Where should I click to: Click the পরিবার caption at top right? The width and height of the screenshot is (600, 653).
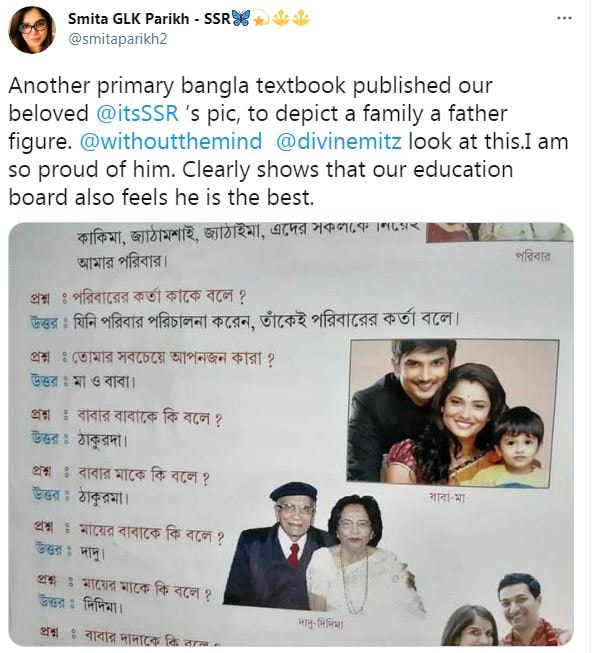533,256
